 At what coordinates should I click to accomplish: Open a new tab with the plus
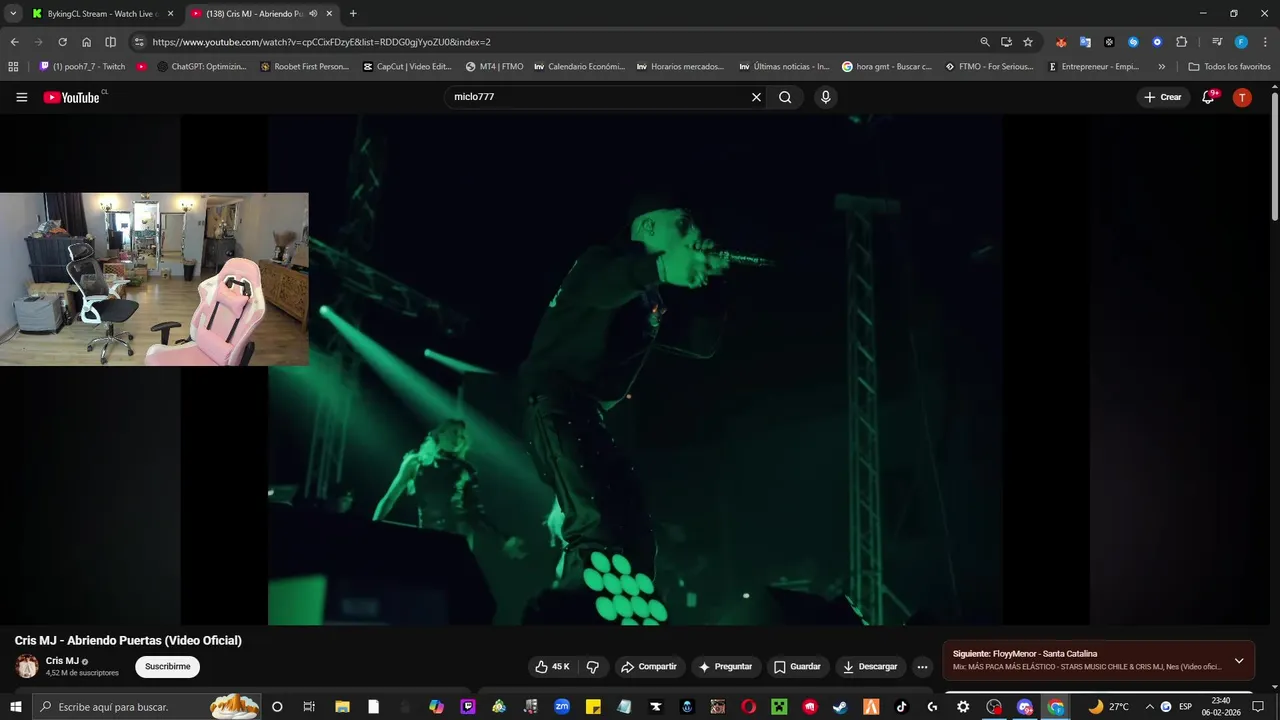point(353,14)
